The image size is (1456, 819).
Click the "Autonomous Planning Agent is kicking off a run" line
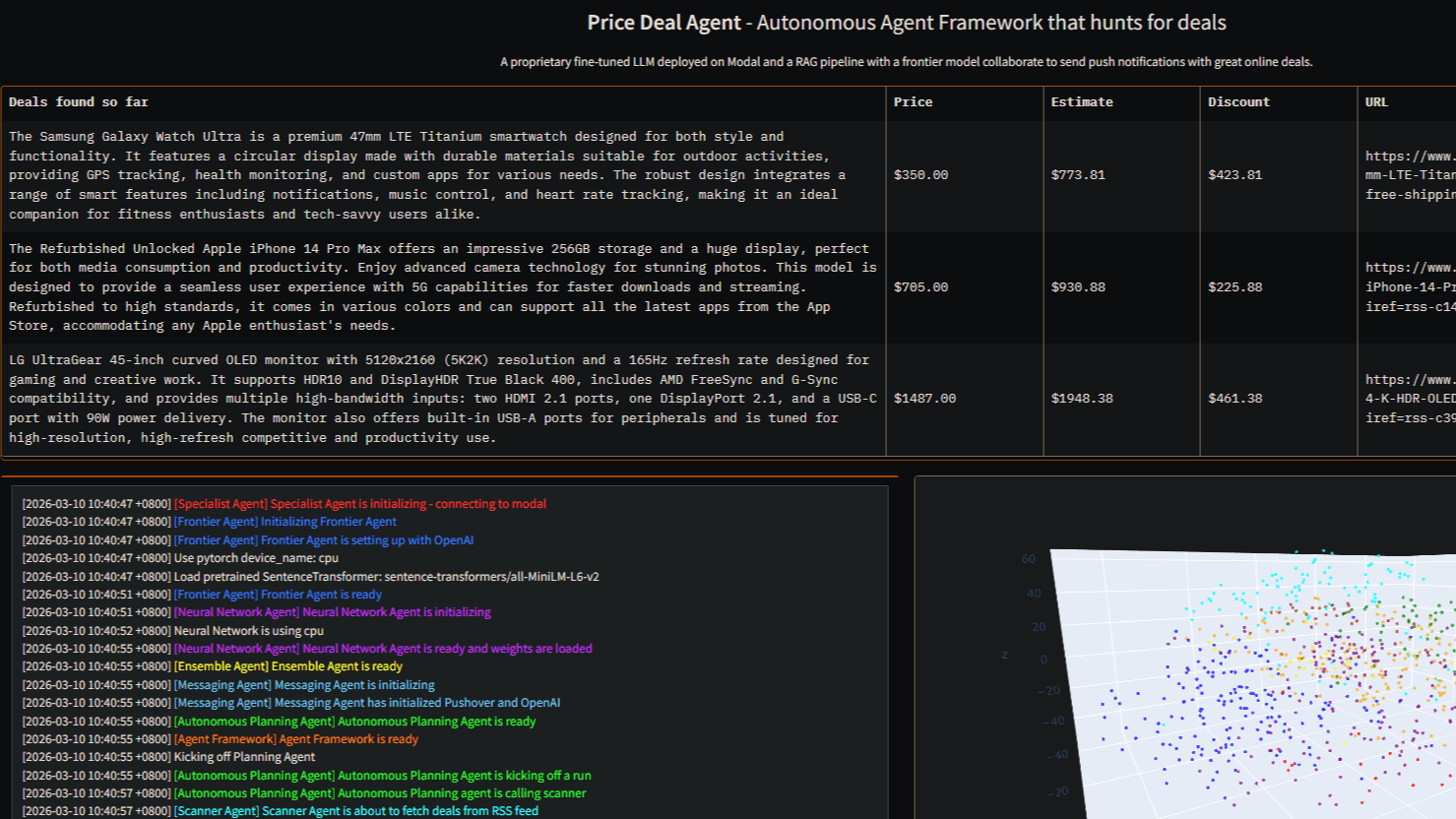pyautogui.click(x=306, y=776)
